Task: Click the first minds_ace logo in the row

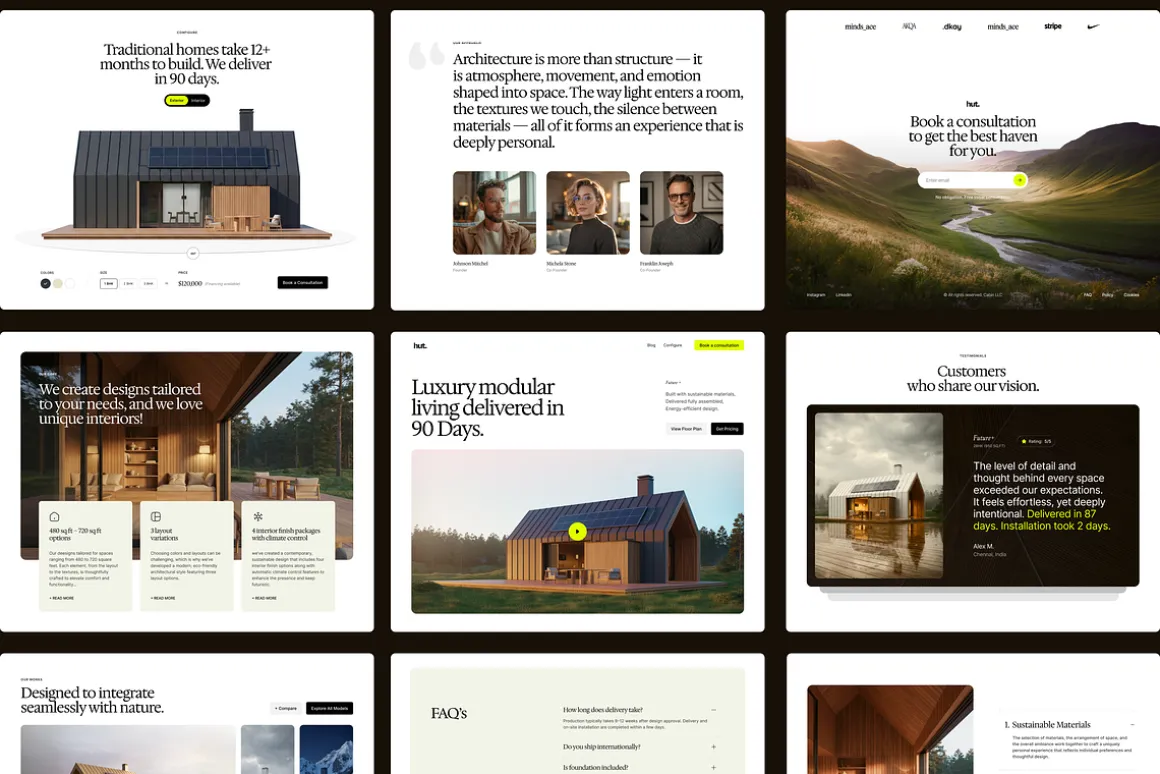Action: click(x=860, y=27)
